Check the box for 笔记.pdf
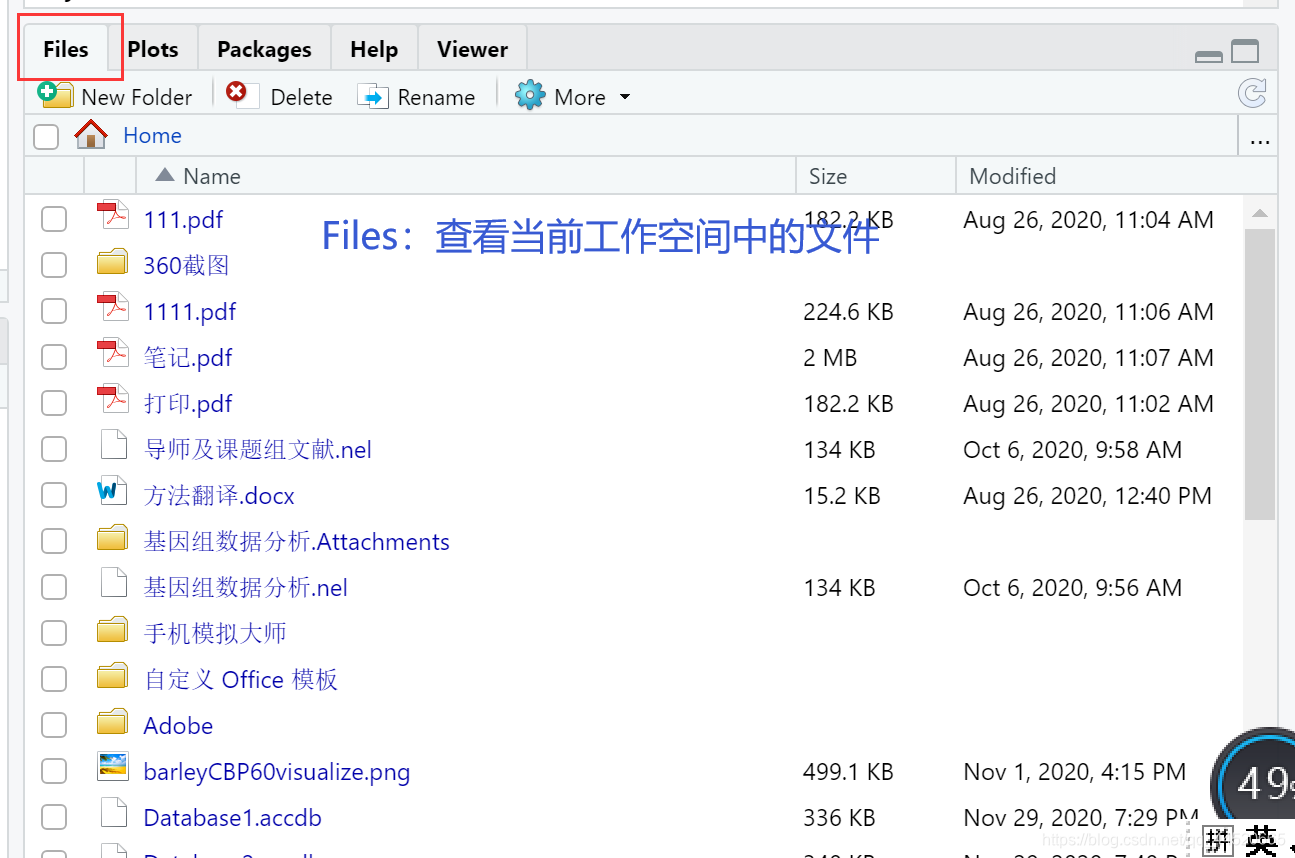The height and width of the screenshot is (858, 1295). [54, 357]
